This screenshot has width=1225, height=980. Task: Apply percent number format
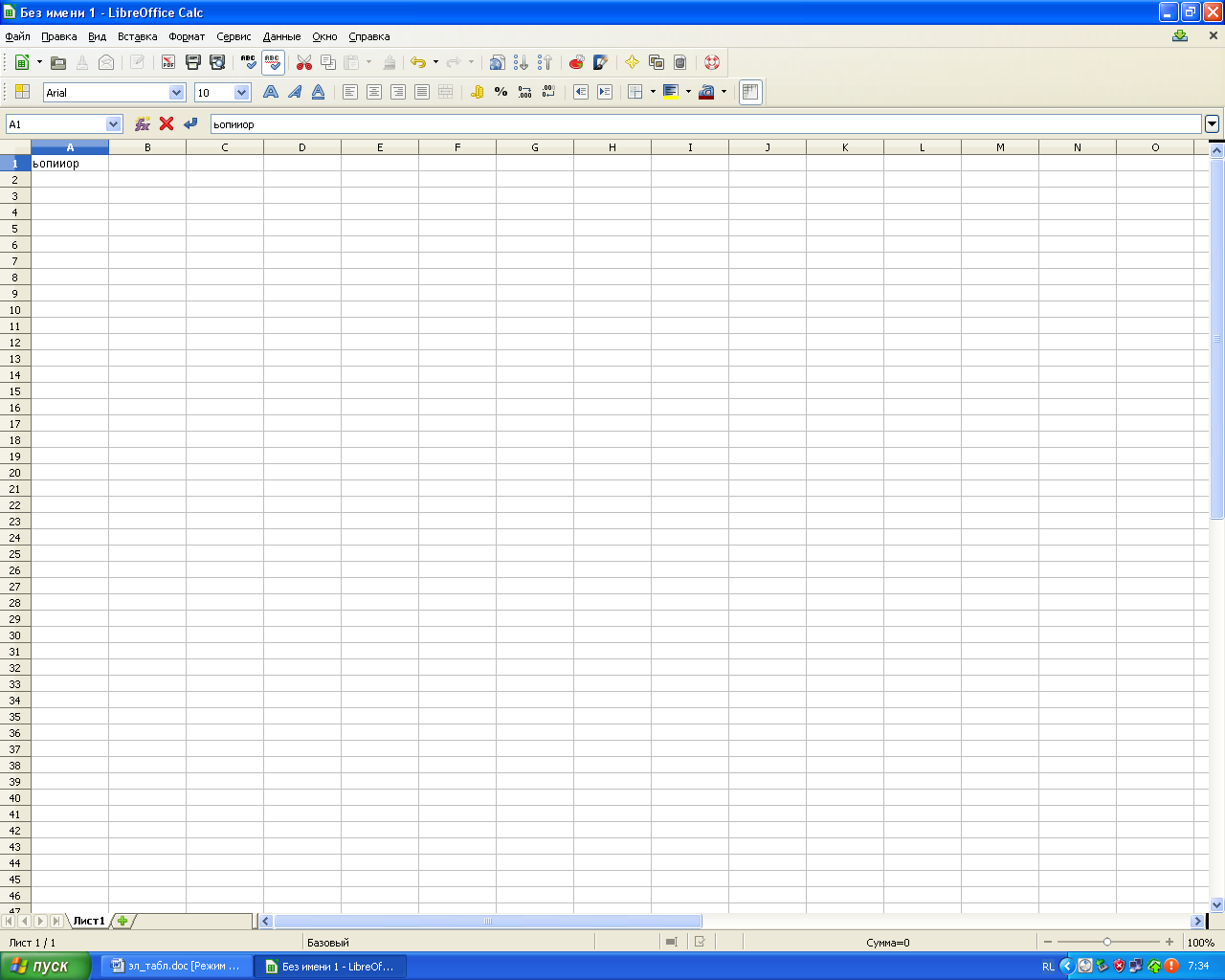(501, 92)
